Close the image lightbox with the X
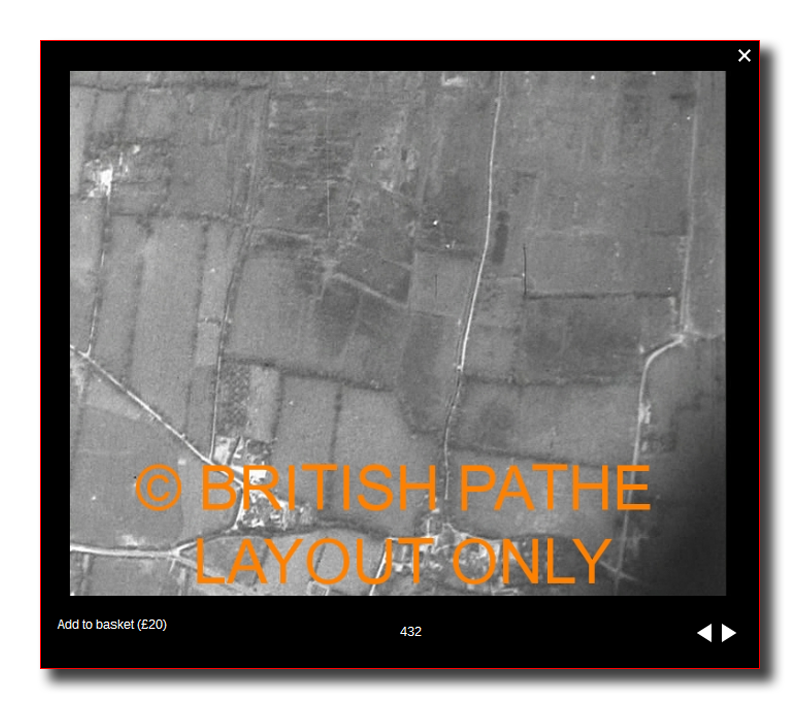 [744, 56]
